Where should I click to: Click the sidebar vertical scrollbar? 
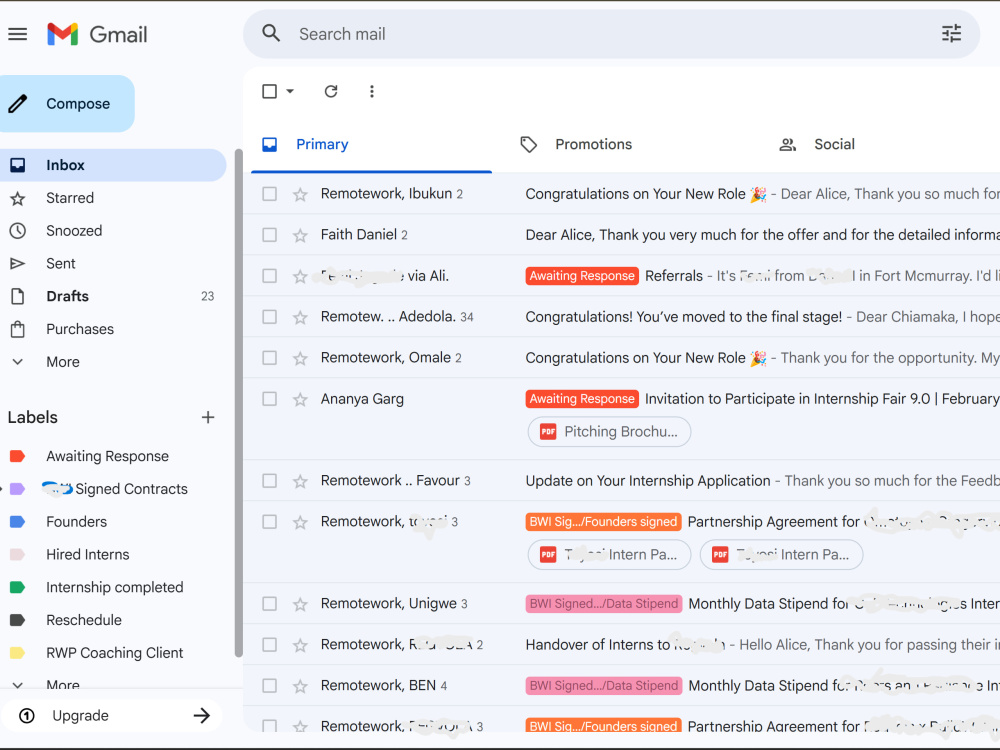239,403
